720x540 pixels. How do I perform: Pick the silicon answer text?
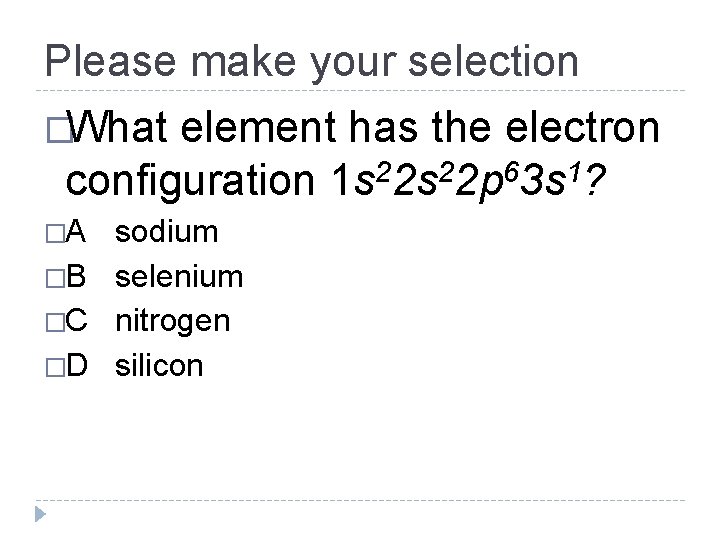tap(160, 367)
